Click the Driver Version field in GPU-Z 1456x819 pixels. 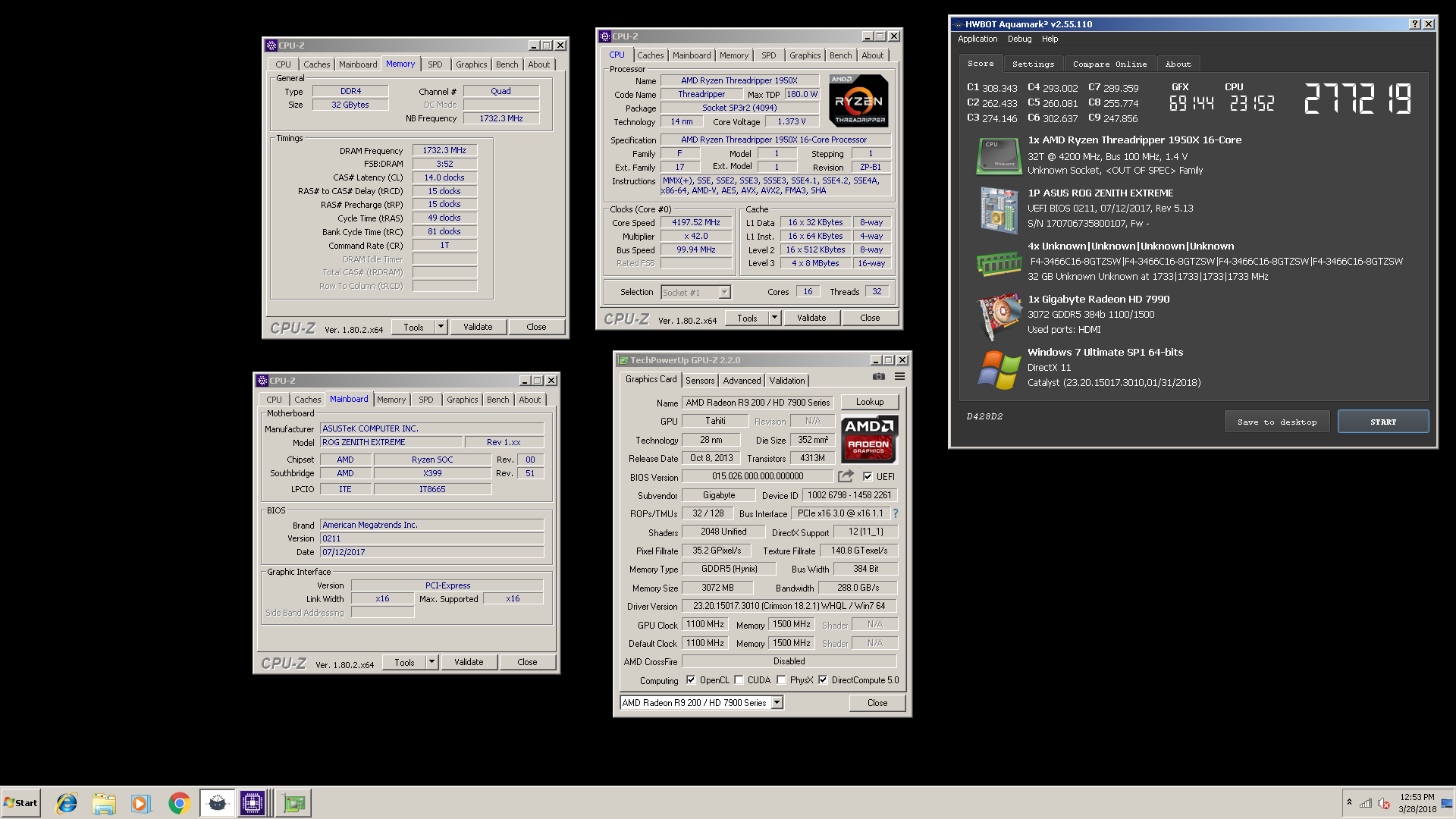(789, 606)
